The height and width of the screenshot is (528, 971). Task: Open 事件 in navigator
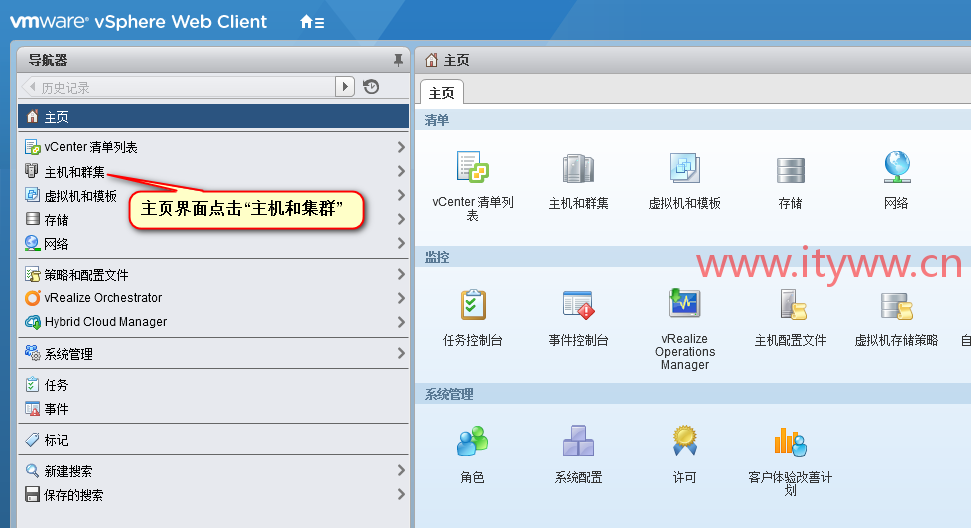point(214,409)
